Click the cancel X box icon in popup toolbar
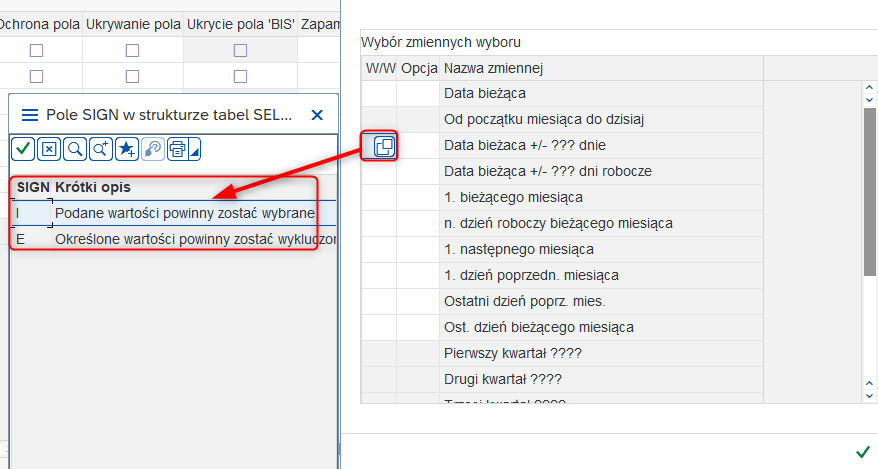 tap(48, 149)
